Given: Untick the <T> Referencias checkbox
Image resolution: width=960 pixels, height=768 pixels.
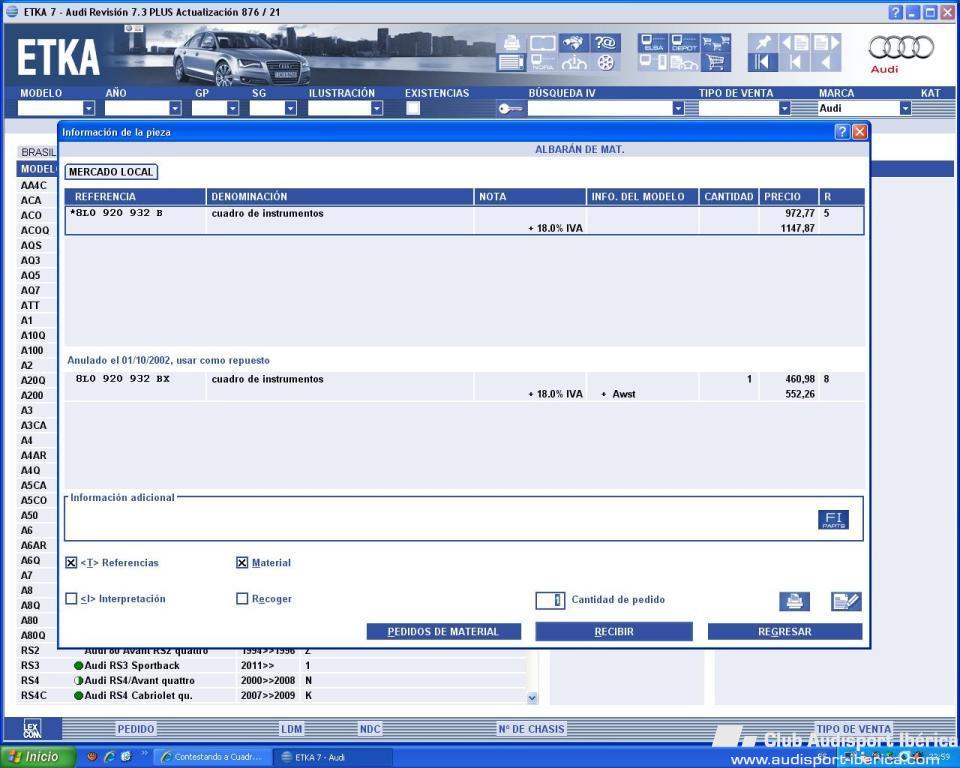Looking at the screenshot, I should [71, 563].
